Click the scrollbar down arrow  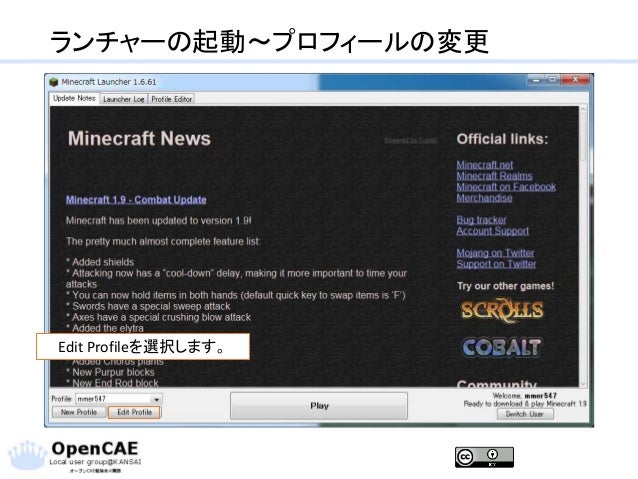tap(583, 383)
